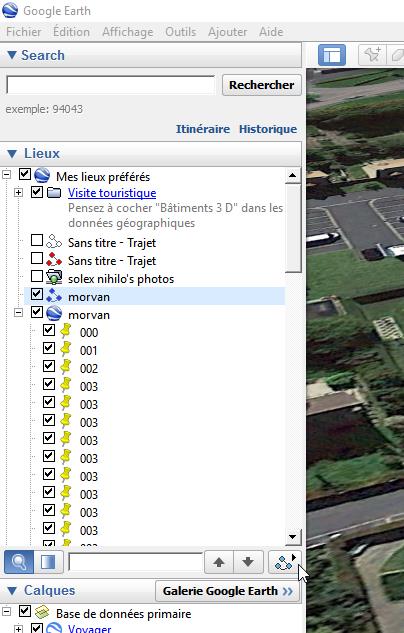Click the places list scroll down arrow
Image resolution: width=404 pixels, height=633 pixels.
(293, 537)
